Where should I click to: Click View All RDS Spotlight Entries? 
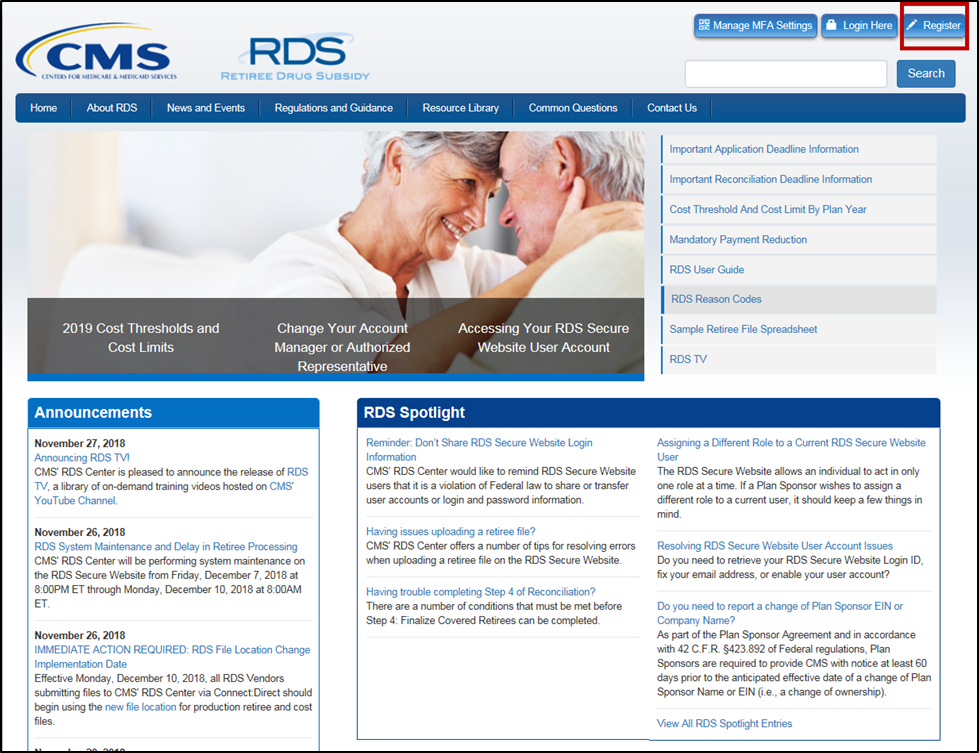(722, 723)
